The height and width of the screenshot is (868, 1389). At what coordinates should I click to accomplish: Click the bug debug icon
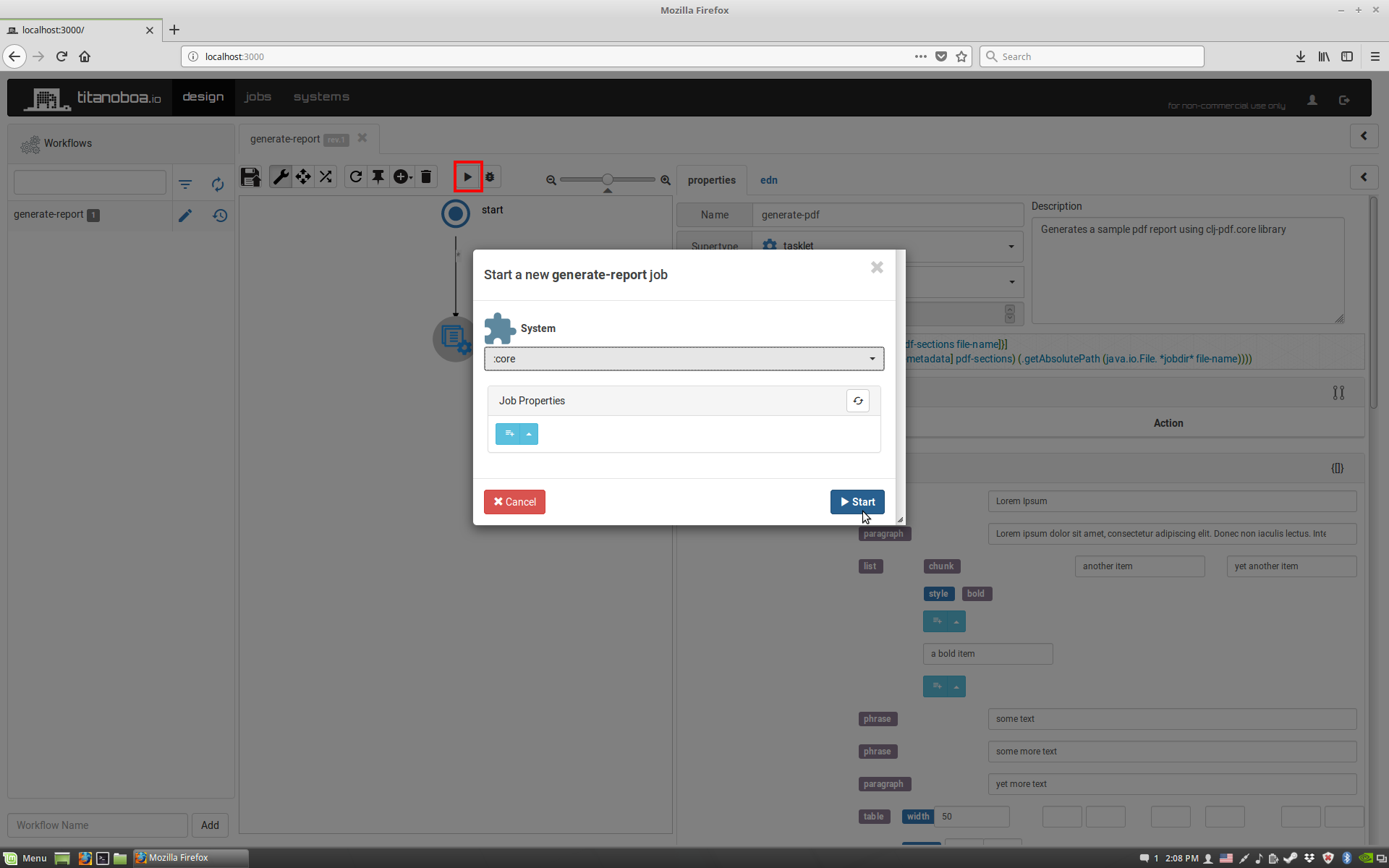click(490, 177)
